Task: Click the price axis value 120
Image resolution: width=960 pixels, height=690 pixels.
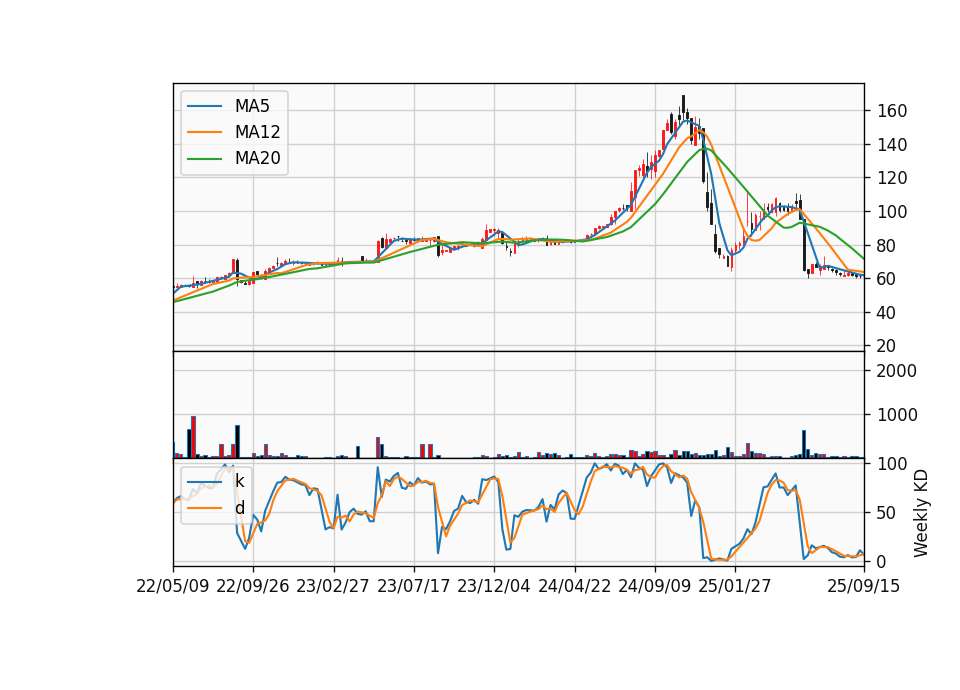Action: pos(892,178)
